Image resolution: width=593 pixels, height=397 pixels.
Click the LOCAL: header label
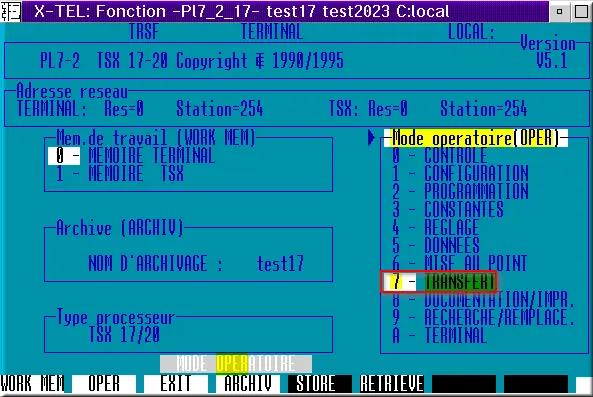pyautogui.click(x=471, y=31)
